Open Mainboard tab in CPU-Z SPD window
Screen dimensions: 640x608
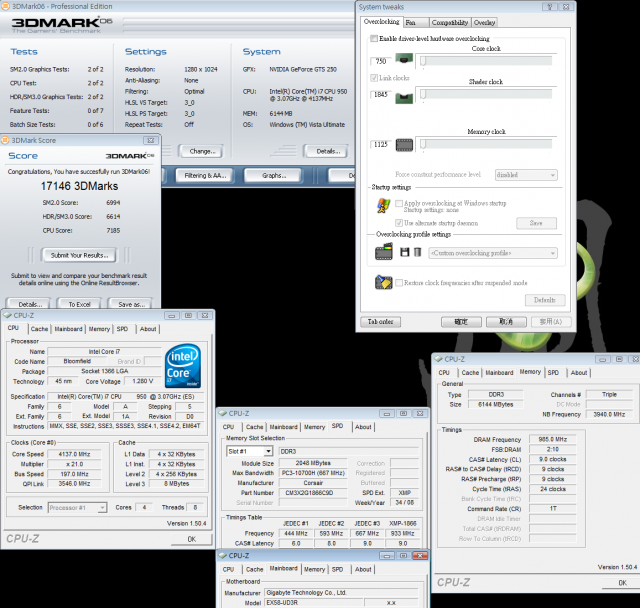(284, 427)
